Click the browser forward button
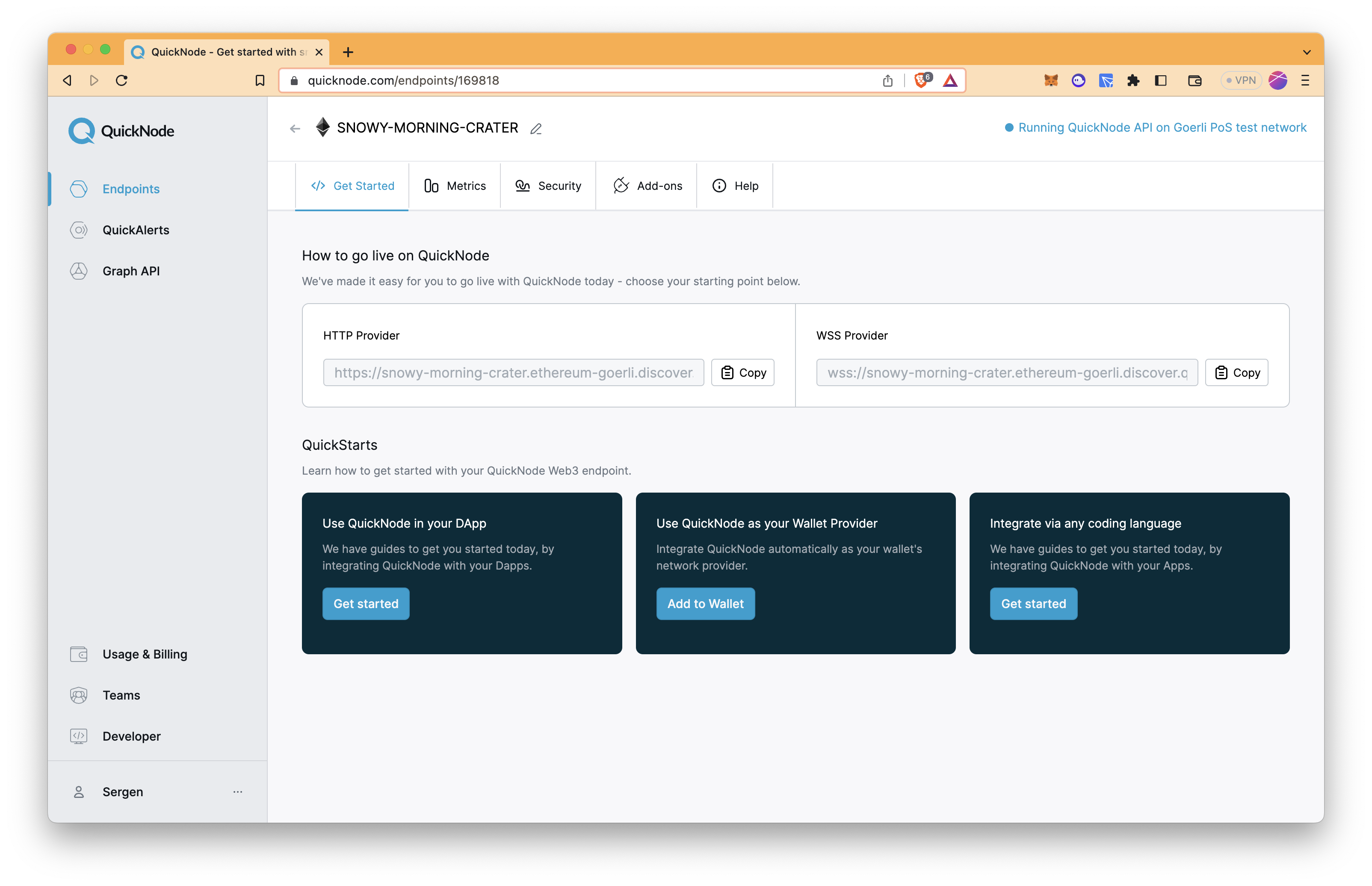This screenshot has width=1372, height=886. coord(95,80)
